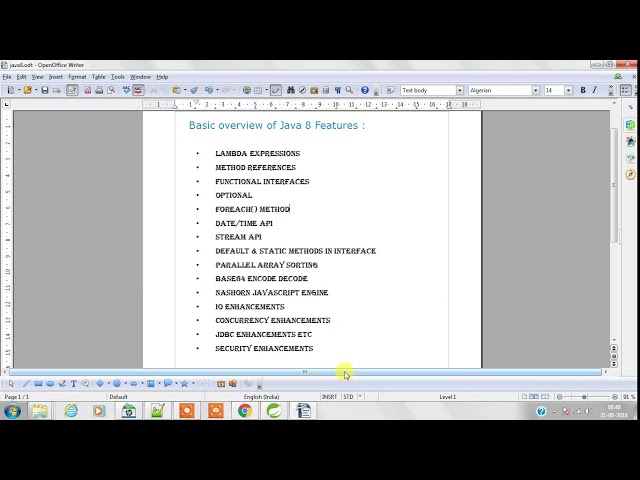Click the English (India) language status
This screenshot has height=480, width=640.
[x=261, y=397]
